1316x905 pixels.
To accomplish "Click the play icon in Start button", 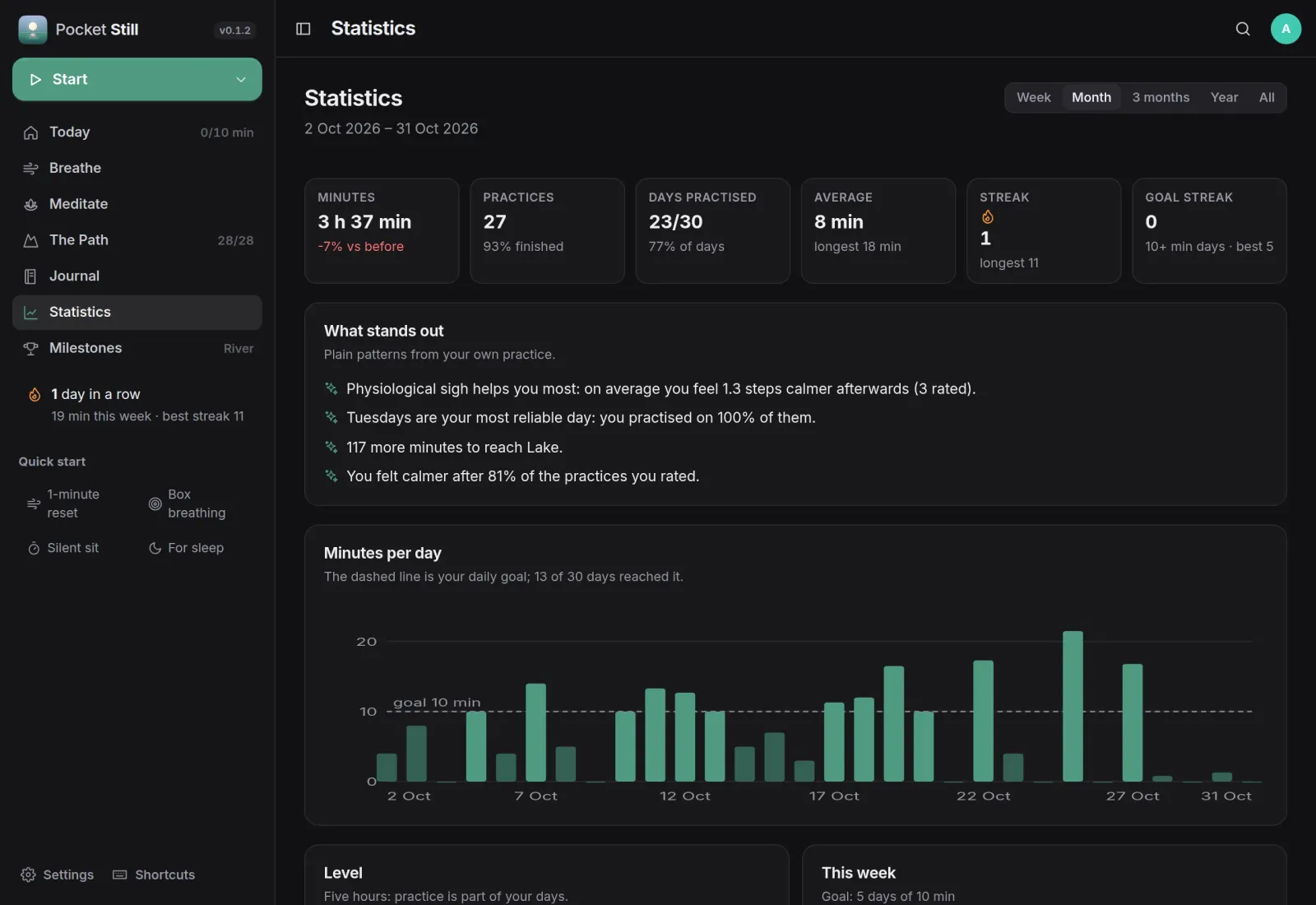I will (x=35, y=79).
